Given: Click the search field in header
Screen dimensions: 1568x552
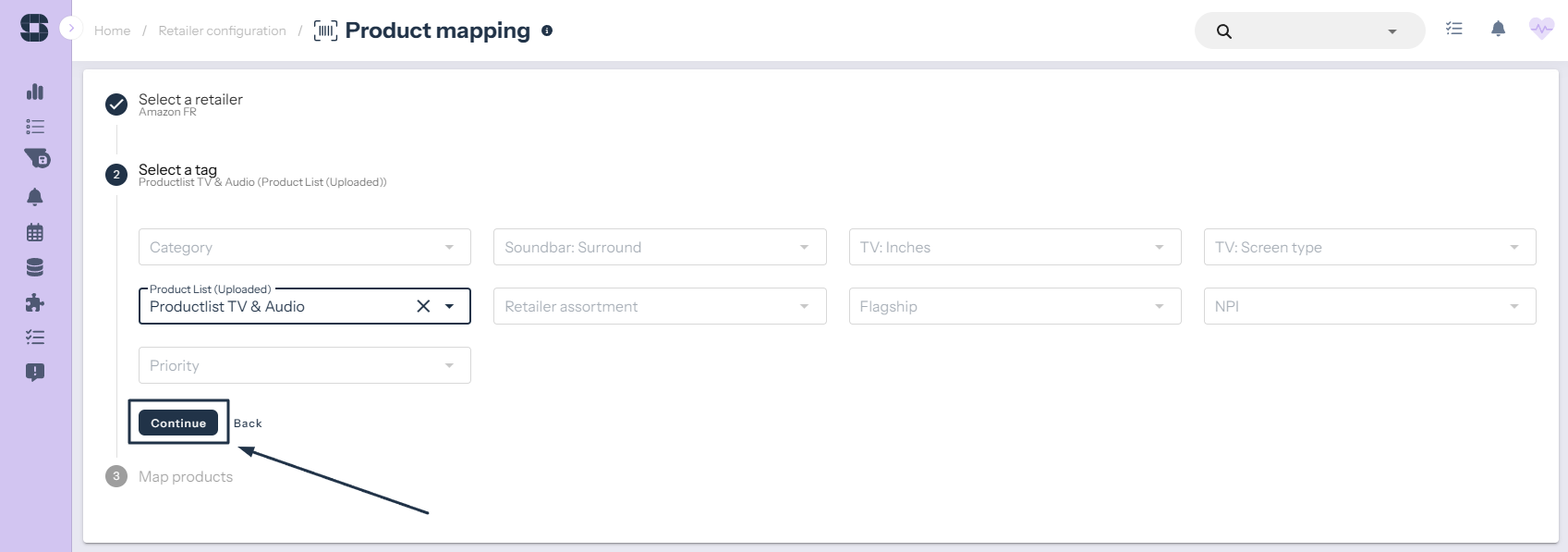Looking at the screenshot, I should tap(1307, 31).
